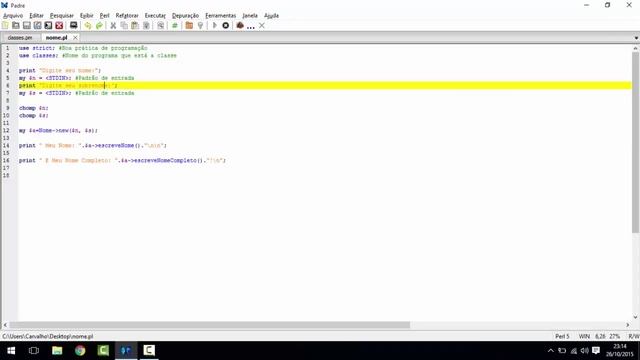This screenshot has width=640, height=360.
Task: Click the orange folder toolbar icon
Action: pyautogui.click(x=189, y=25)
